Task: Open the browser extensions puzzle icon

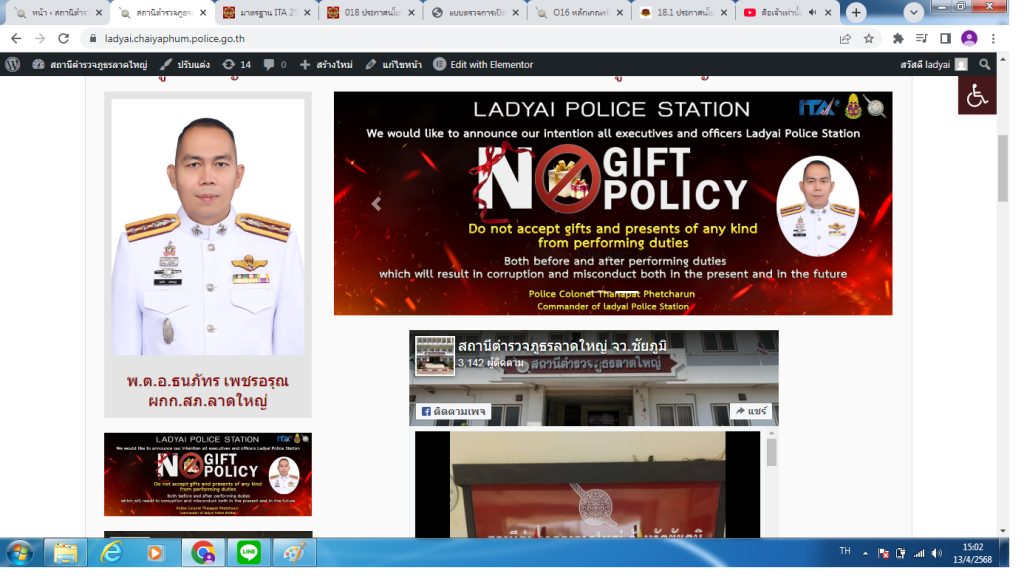Action: click(x=898, y=38)
